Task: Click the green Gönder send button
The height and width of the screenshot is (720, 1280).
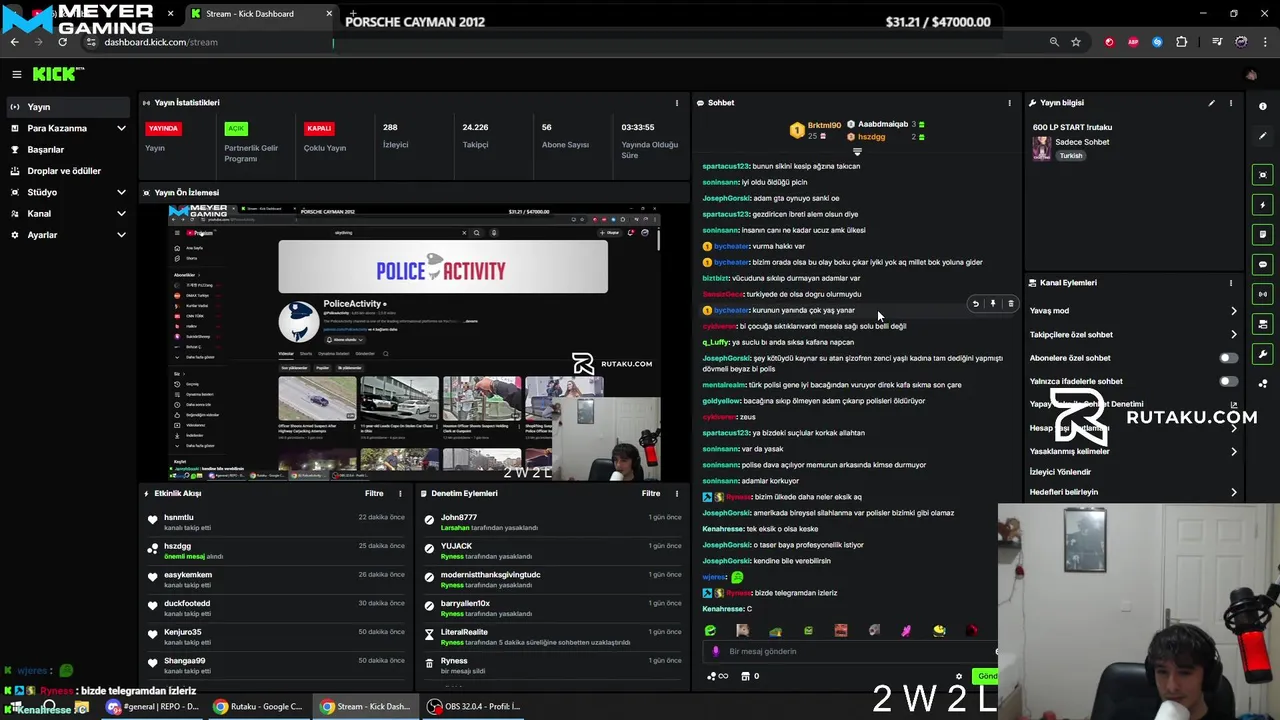Action: point(986,676)
